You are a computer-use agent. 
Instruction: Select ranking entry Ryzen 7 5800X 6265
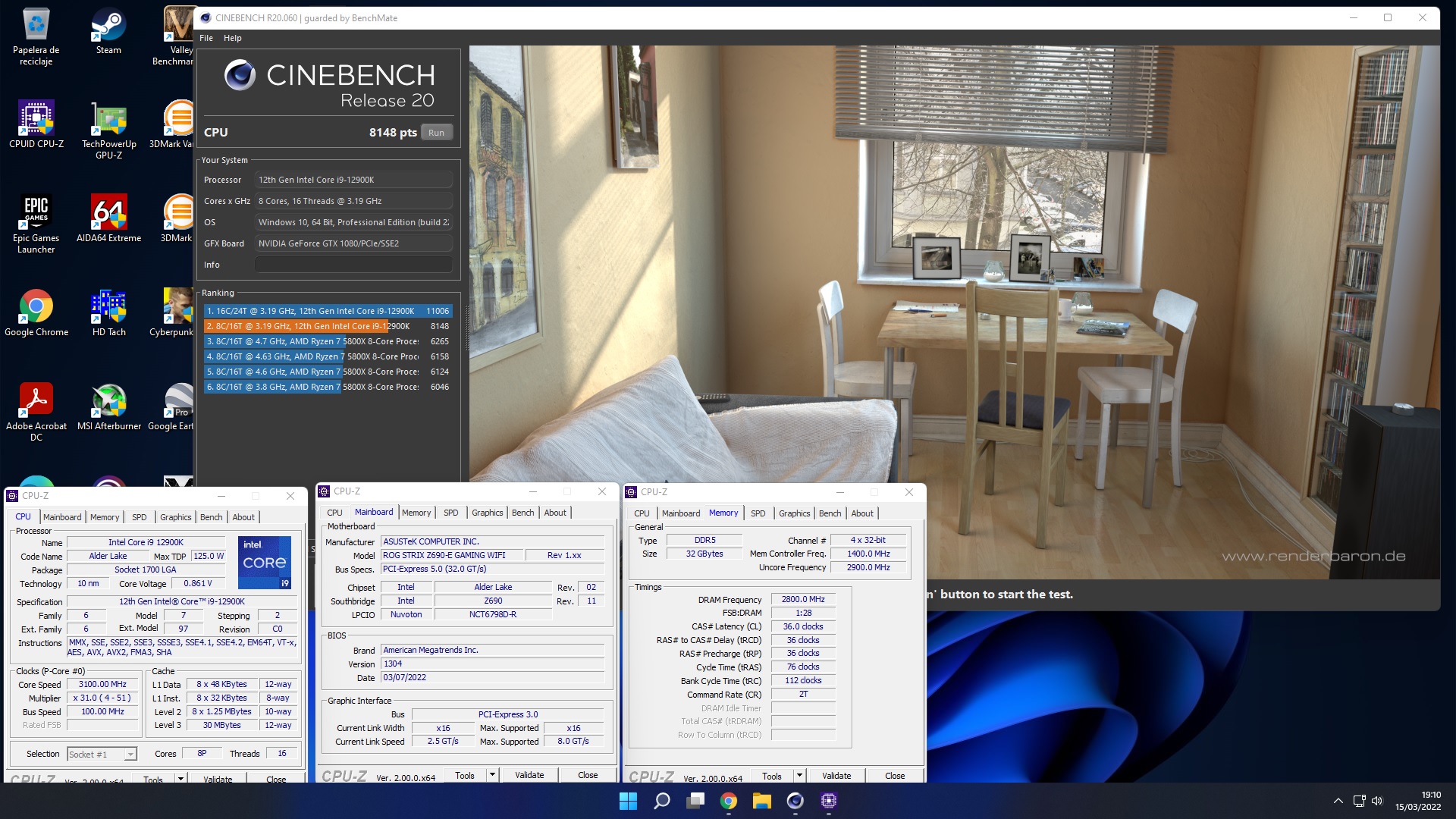pyautogui.click(x=328, y=341)
